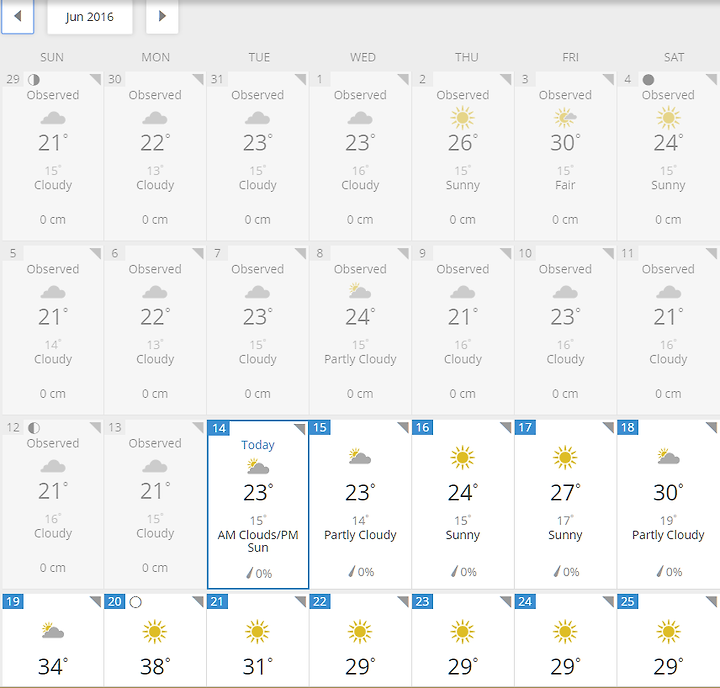Select the blue date label 15
Screen dimensions: 720x688
click(x=320, y=427)
